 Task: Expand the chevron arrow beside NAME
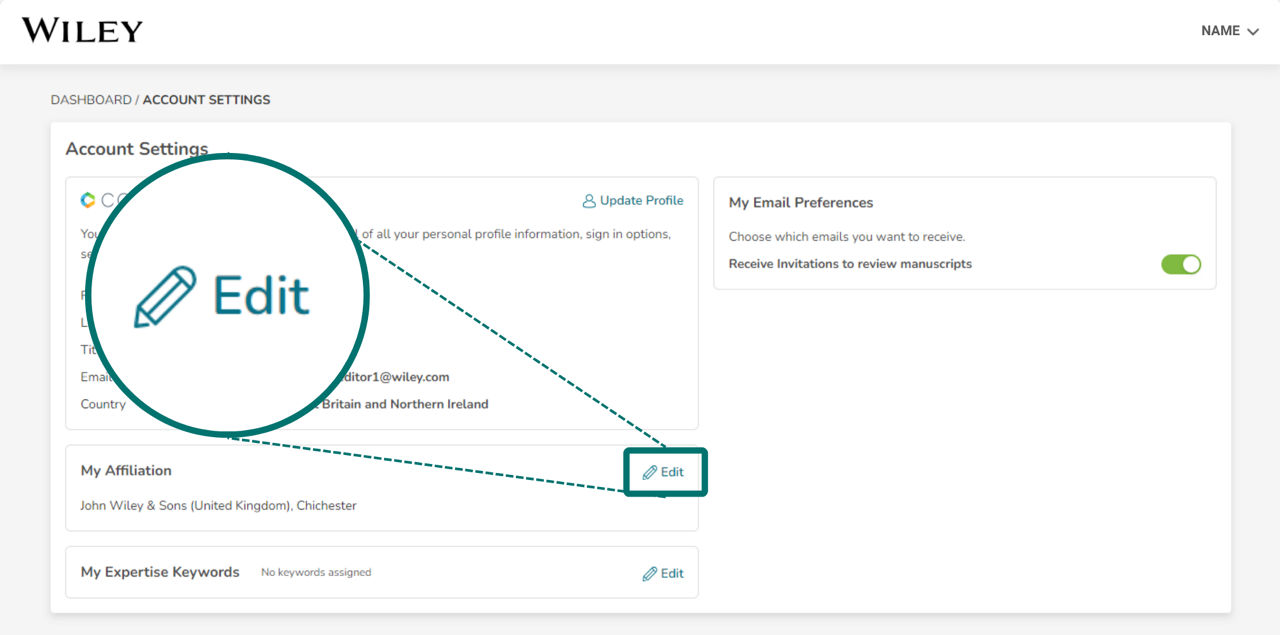1252,32
